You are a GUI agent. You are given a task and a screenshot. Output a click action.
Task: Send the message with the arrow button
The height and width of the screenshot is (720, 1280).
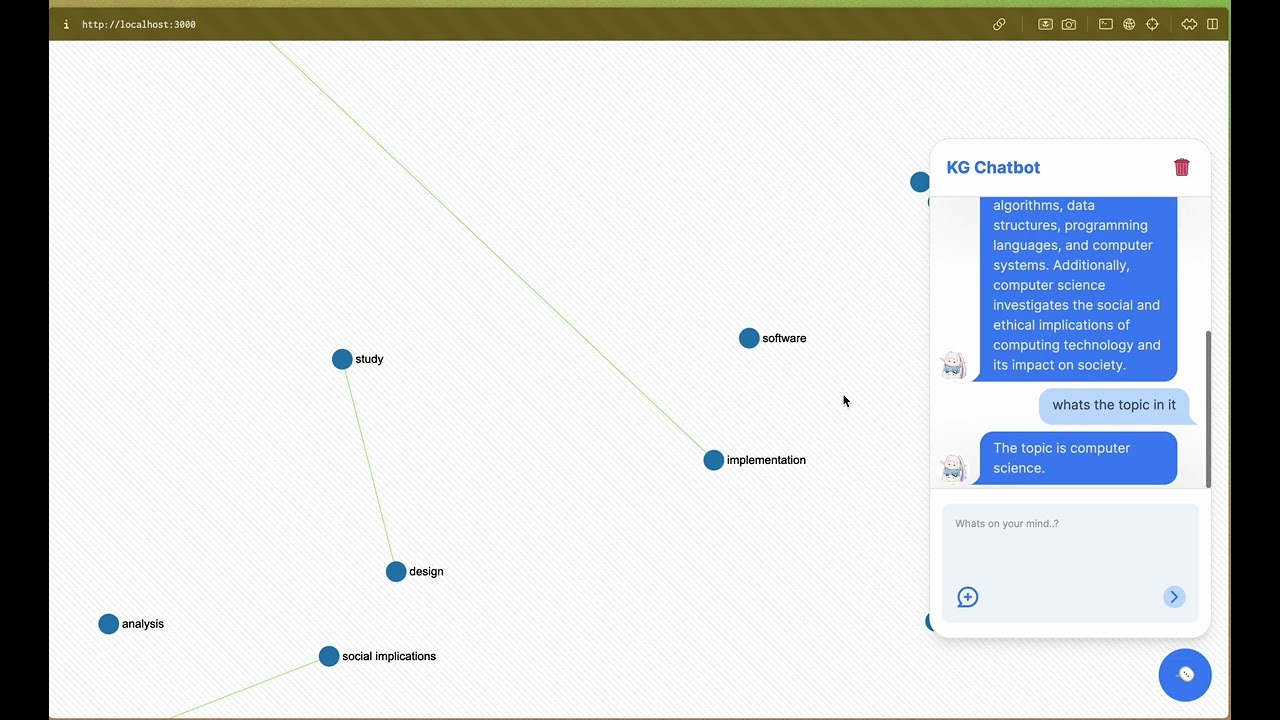1174,597
